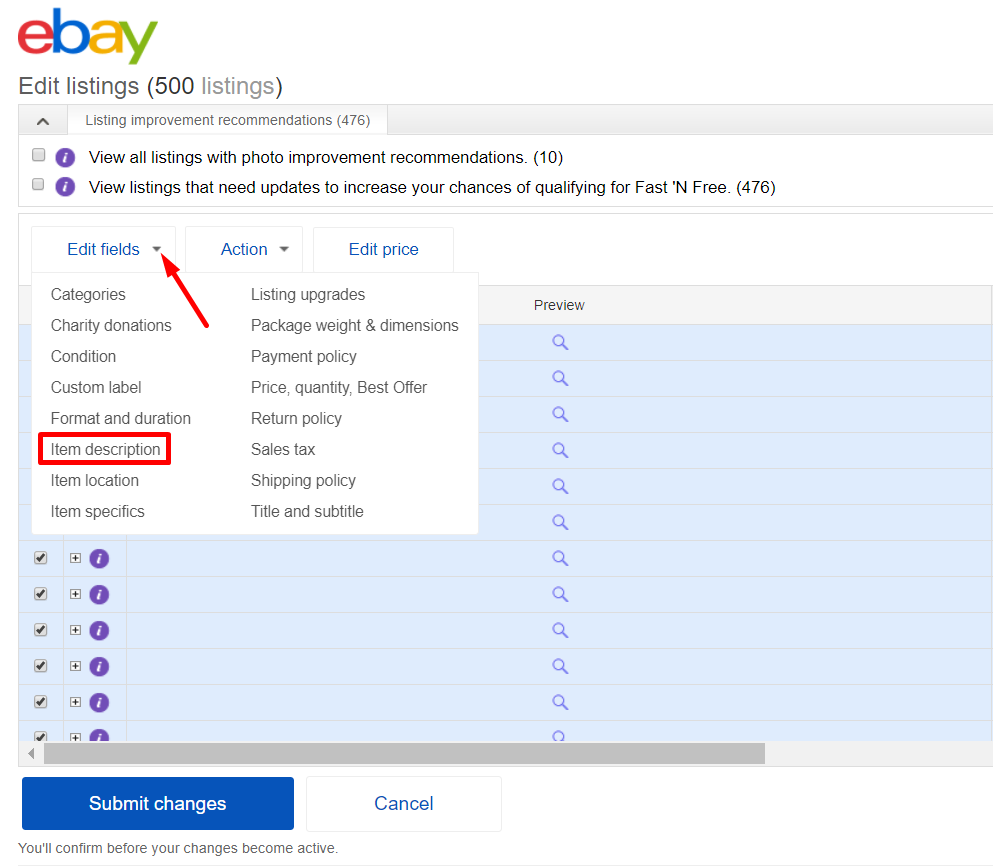
Task: Switch to Listing improvement recommendations (476) tab
Action: [x=227, y=120]
